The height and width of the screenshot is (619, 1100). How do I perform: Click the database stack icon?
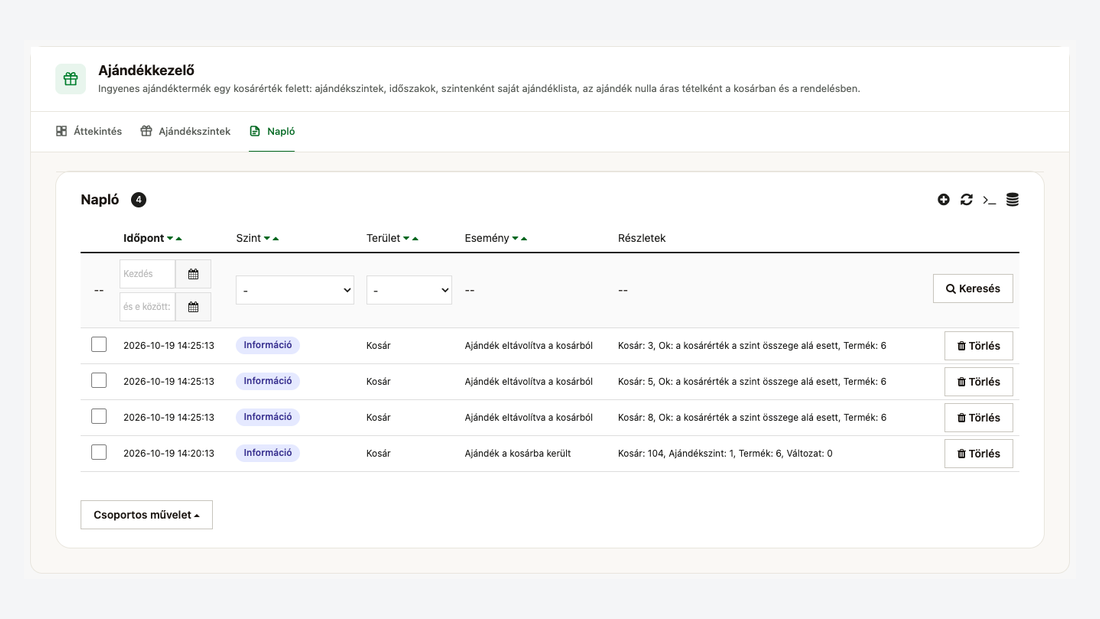[x=1012, y=200]
